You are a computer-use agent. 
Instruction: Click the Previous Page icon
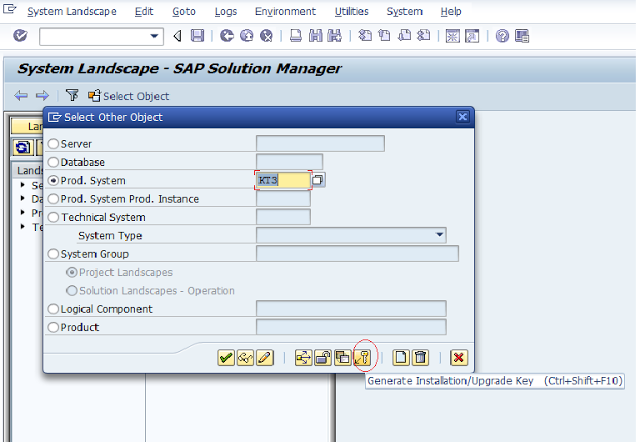point(384,36)
